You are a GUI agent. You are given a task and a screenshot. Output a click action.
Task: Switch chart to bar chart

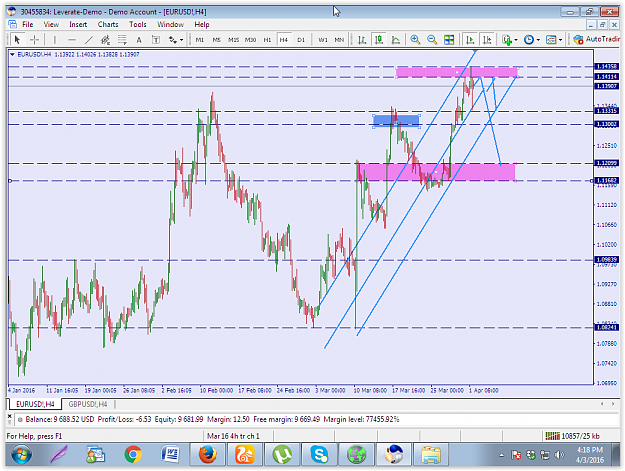[362, 40]
